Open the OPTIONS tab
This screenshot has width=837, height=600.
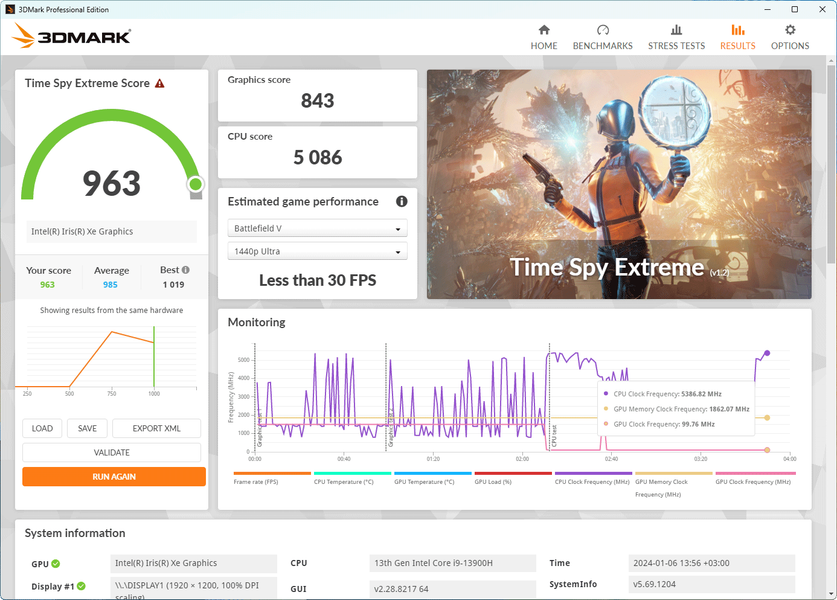coord(789,37)
